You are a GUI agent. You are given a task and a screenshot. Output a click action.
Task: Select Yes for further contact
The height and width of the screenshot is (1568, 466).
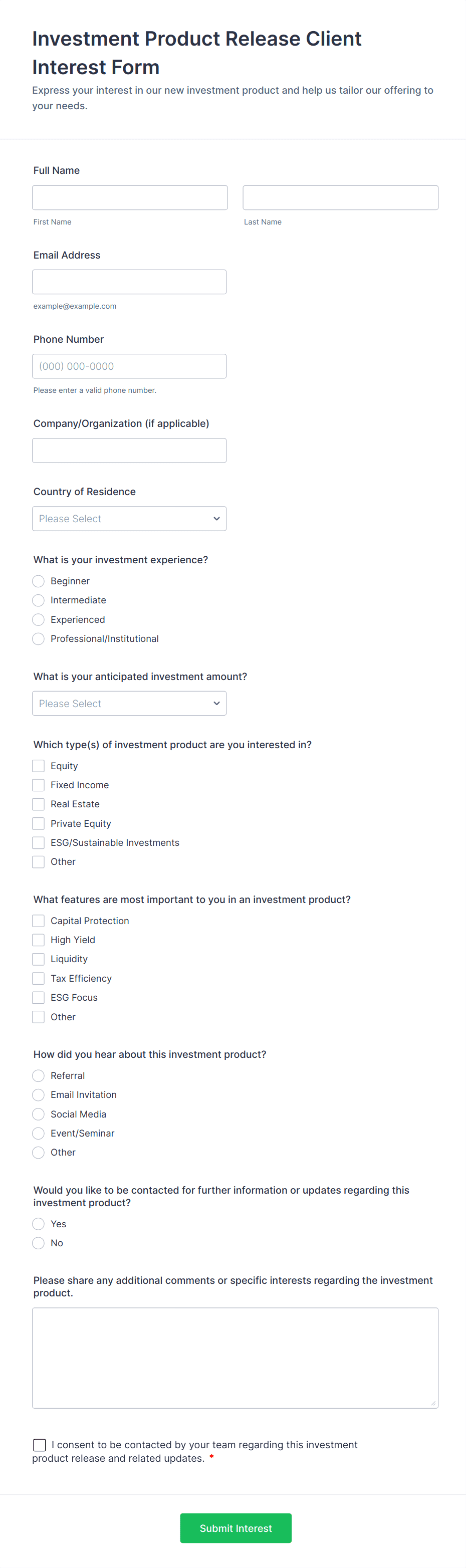pyautogui.click(x=38, y=1223)
